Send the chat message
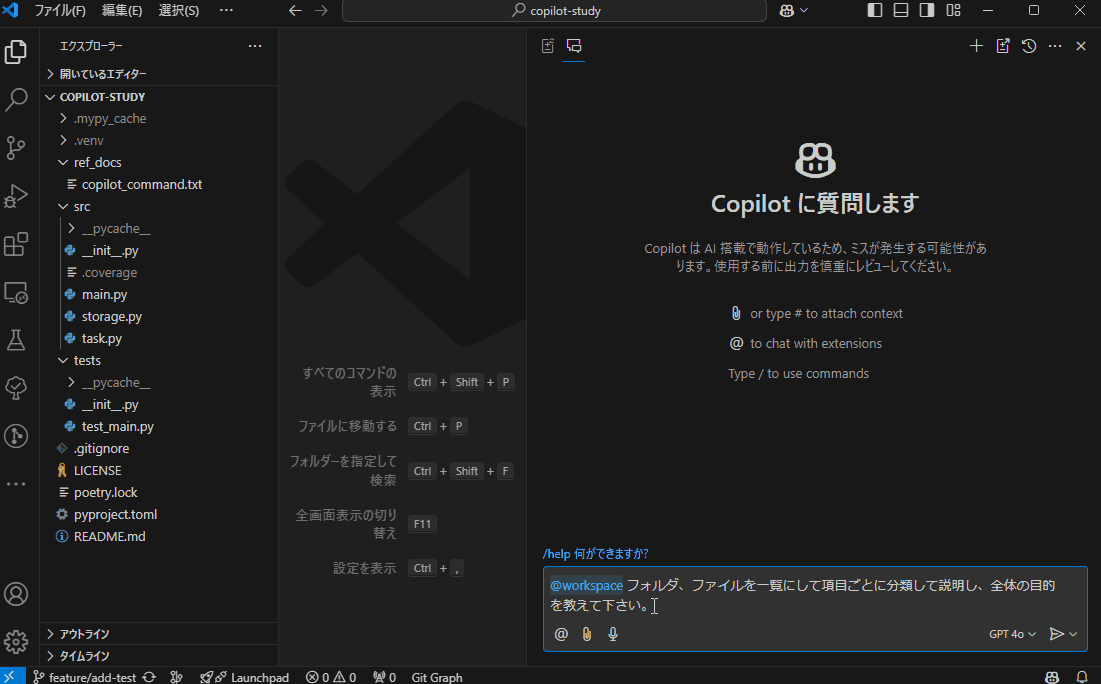This screenshot has width=1101, height=684. [x=1056, y=634]
